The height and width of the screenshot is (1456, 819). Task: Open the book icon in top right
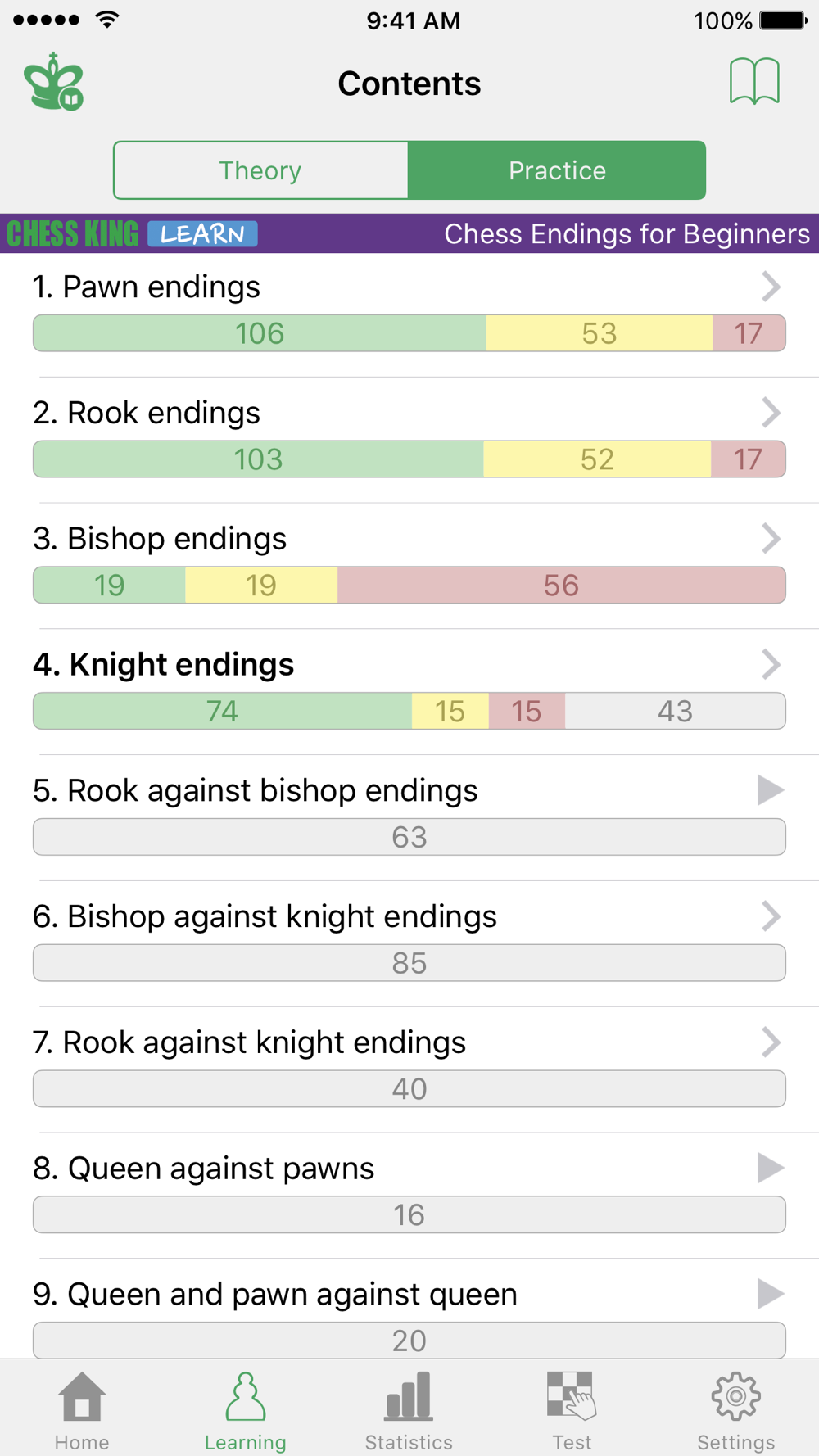point(753,81)
